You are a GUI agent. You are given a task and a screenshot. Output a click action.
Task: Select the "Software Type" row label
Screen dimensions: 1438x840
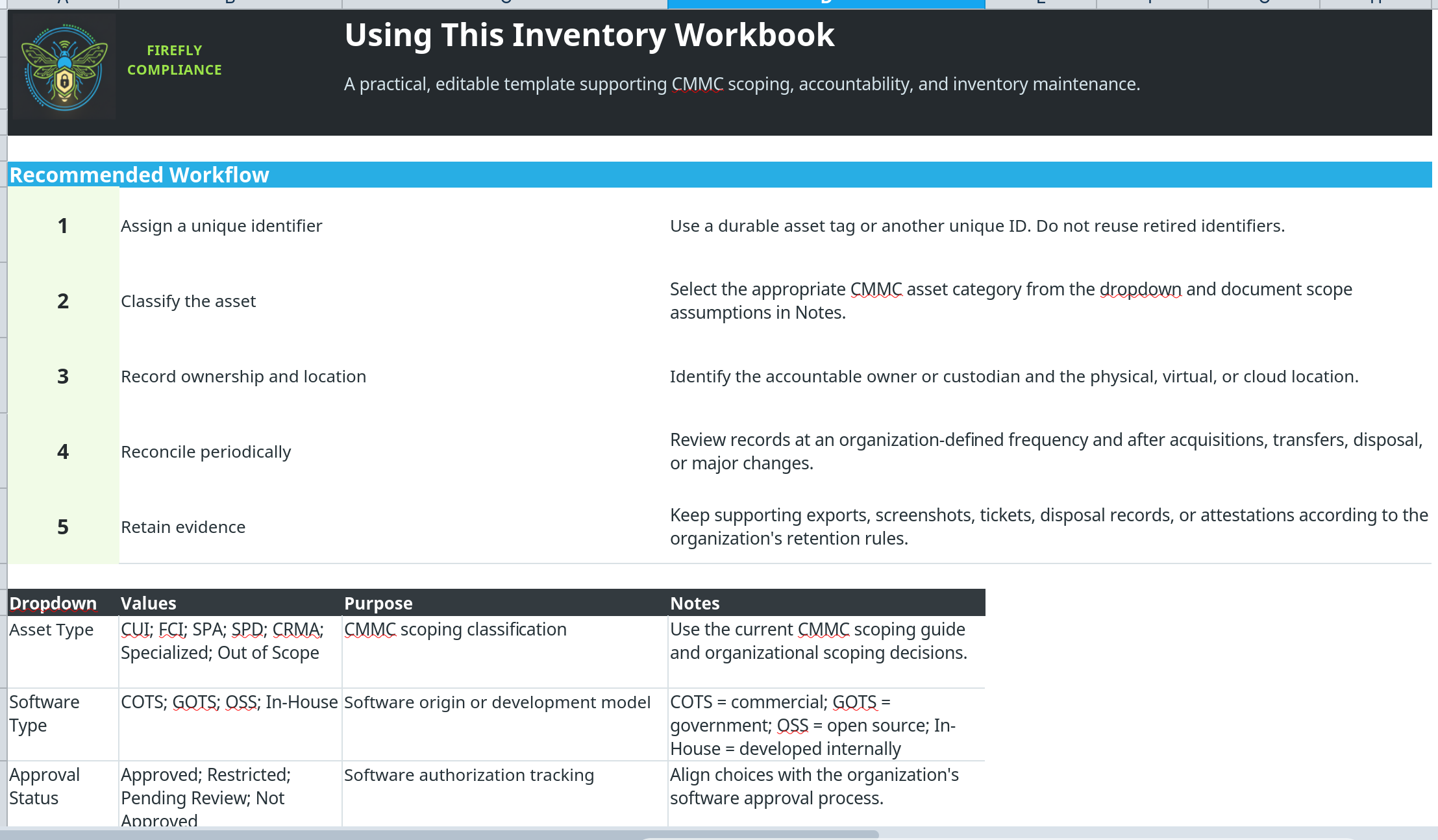(x=63, y=724)
